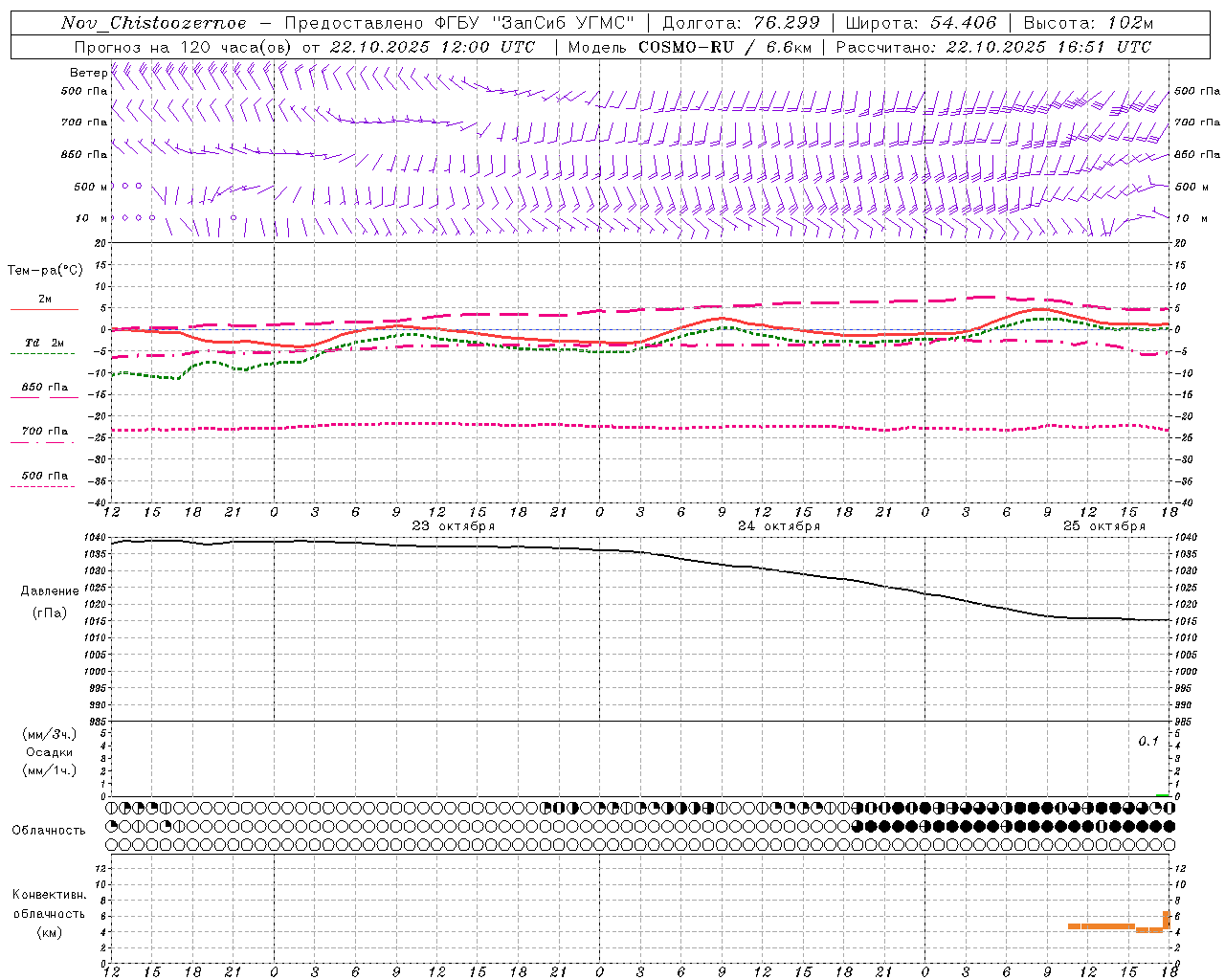This screenshot has height=980, width=1225.
Task: Click the 24 октября date label
Action: coord(779,526)
